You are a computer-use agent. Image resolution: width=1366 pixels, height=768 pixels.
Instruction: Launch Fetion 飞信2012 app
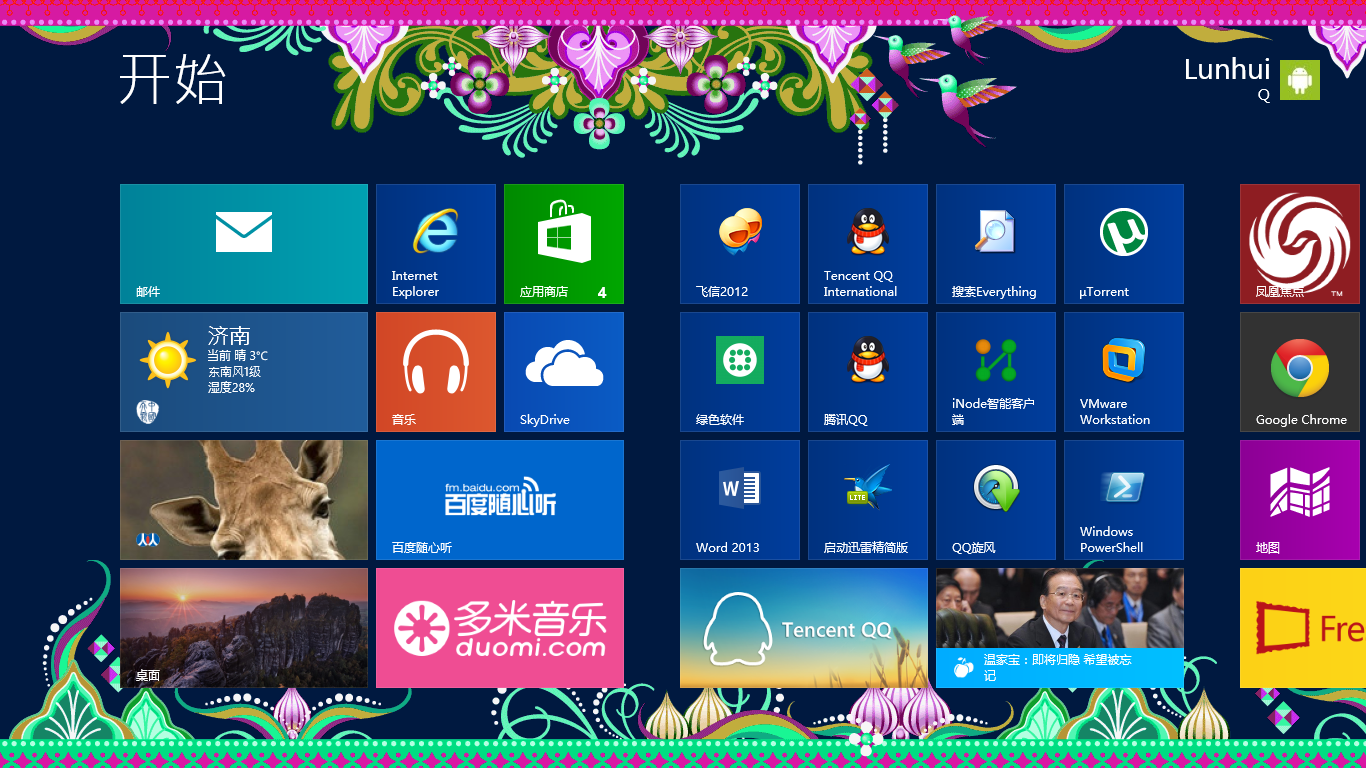pos(739,243)
